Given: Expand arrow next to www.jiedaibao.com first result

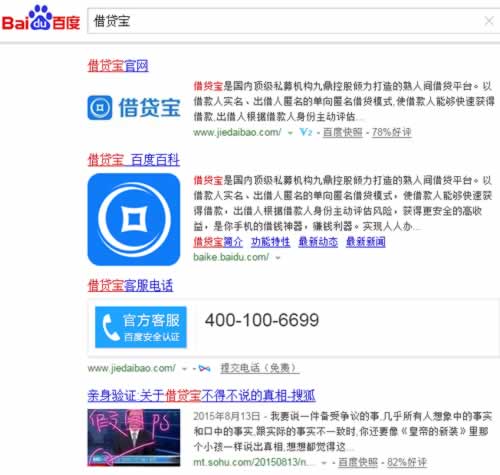Looking at the screenshot, I should point(290,133).
